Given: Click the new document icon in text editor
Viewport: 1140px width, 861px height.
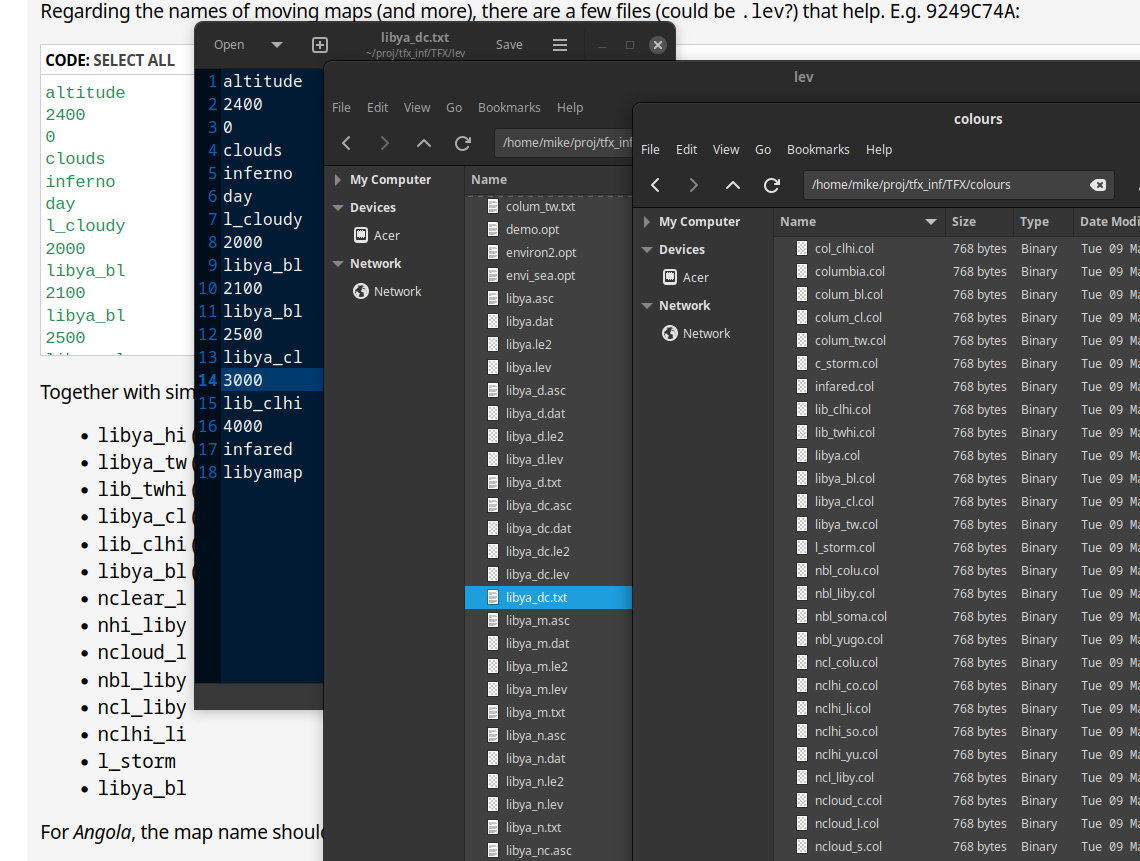Looking at the screenshot, I should pos(320,45).
